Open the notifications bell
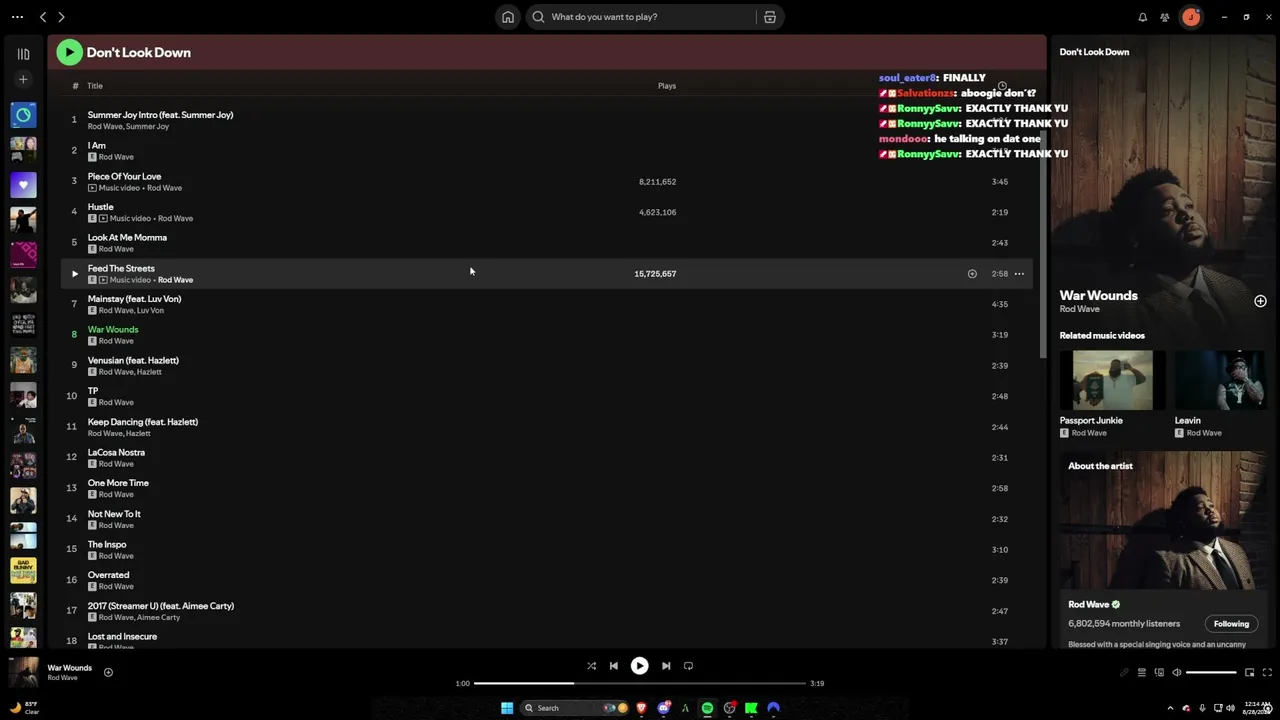This screenshot has width=1280, height=720. [x=1143, y=17]
